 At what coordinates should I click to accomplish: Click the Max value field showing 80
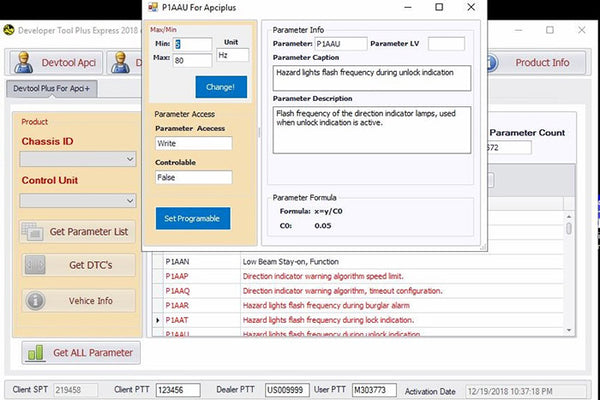191,61
